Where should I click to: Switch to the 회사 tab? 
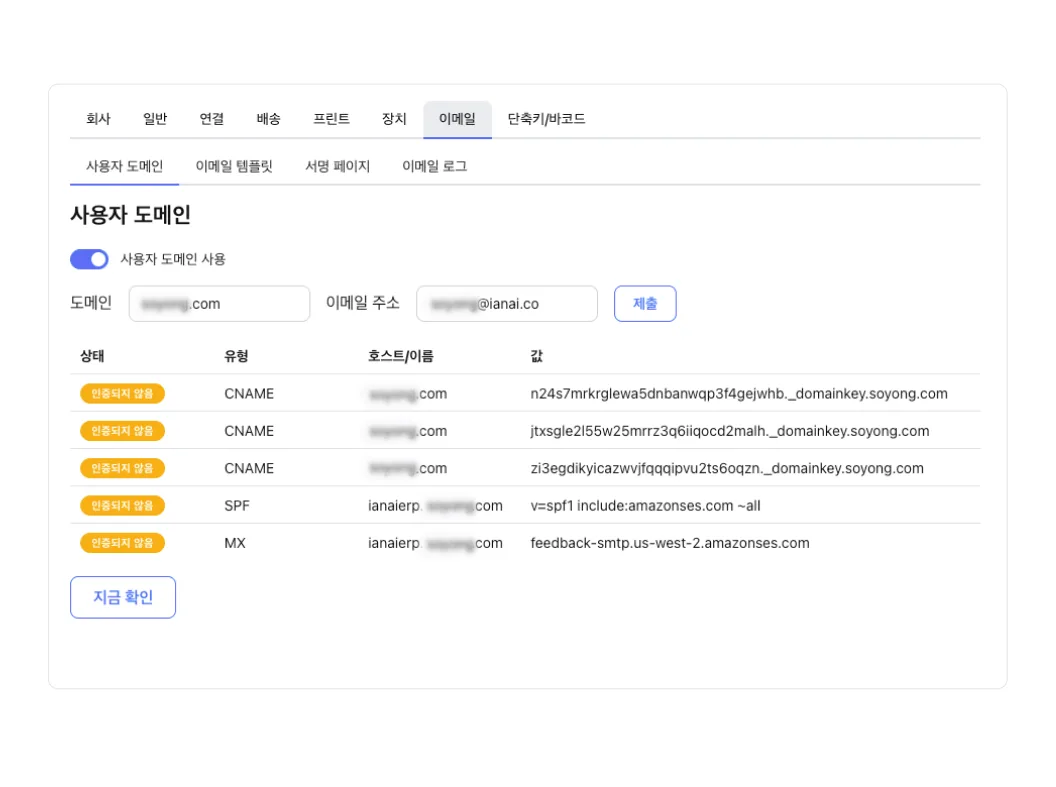[x=98, y=119]
